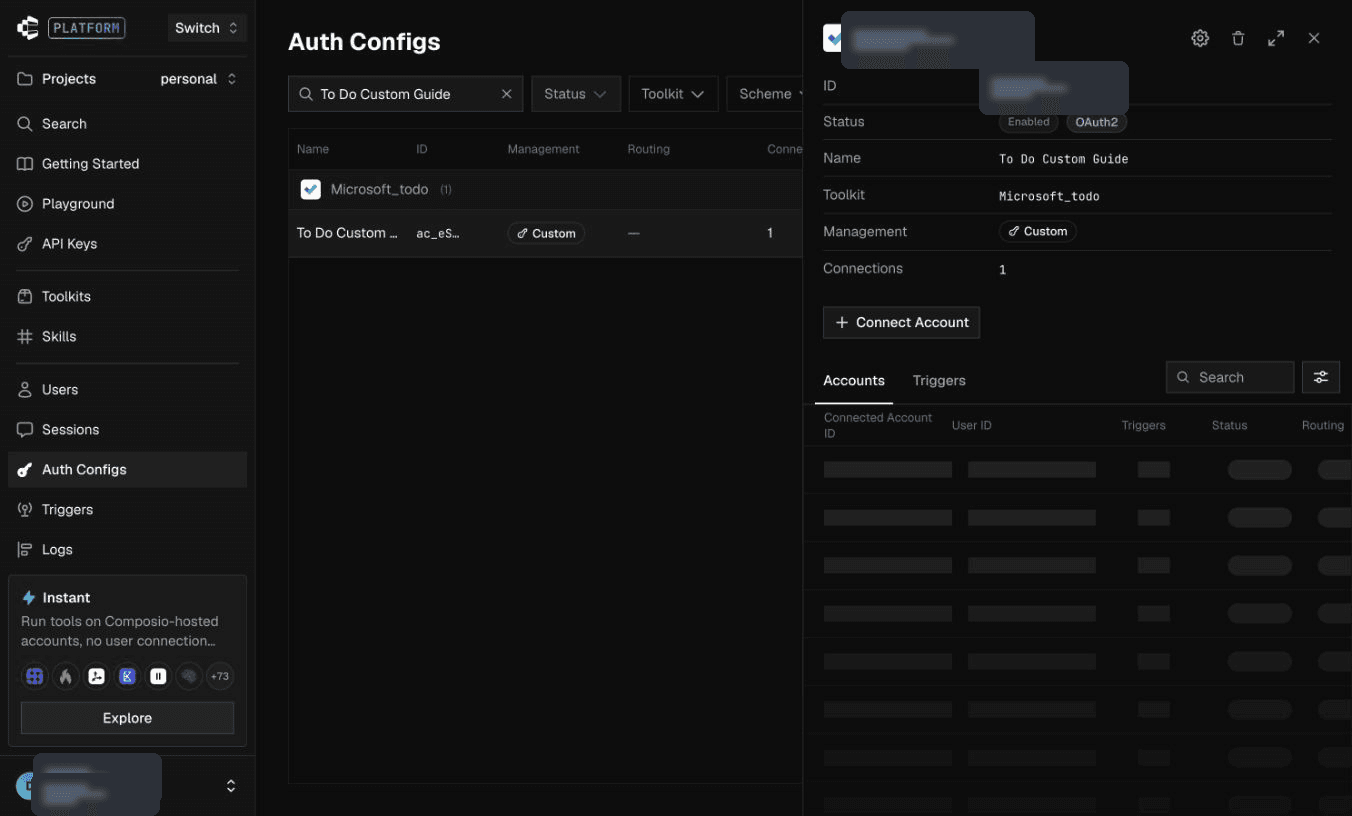1352x816 pixels.
Task: Open accounts filter options icon
Action: coord(1321,377)
